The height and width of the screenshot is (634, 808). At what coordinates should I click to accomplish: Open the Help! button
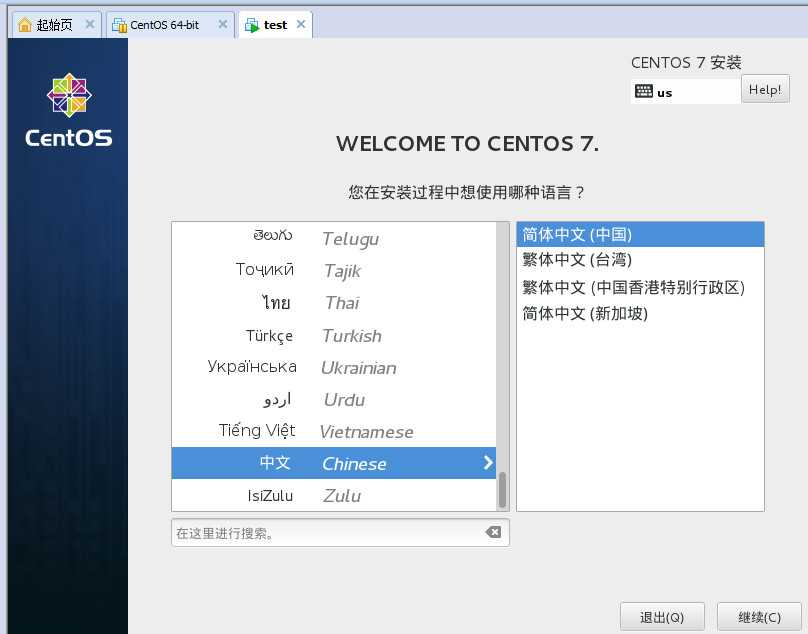(765, 90)
